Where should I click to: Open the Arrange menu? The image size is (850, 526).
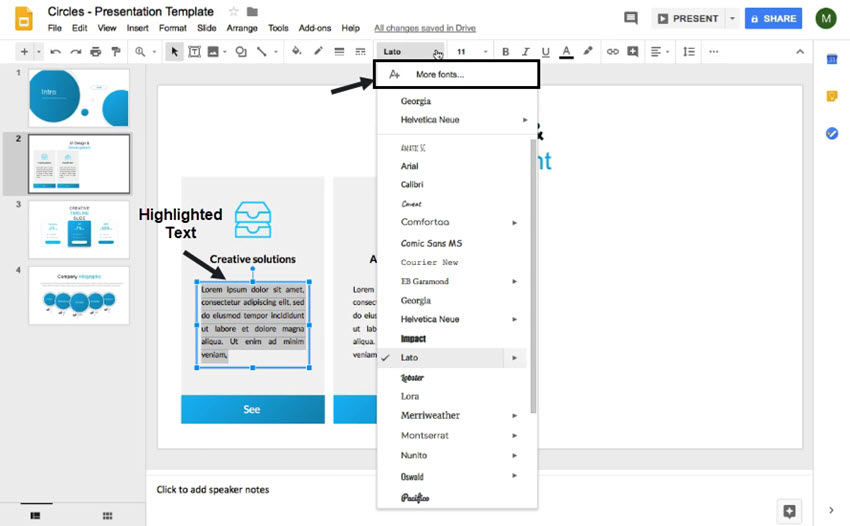pyautogui.click(x=242, y=28)
